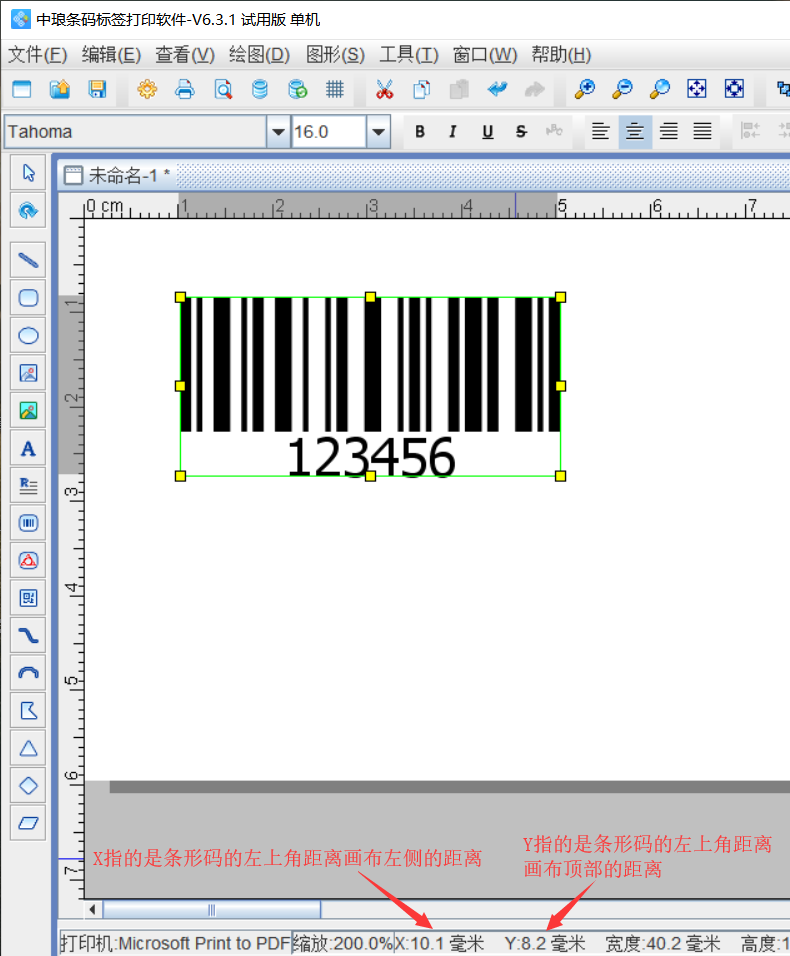This screenshot has height=956, width=790.
Task: Choose the arrow selection tool
Action: click(x=28, y=173)
